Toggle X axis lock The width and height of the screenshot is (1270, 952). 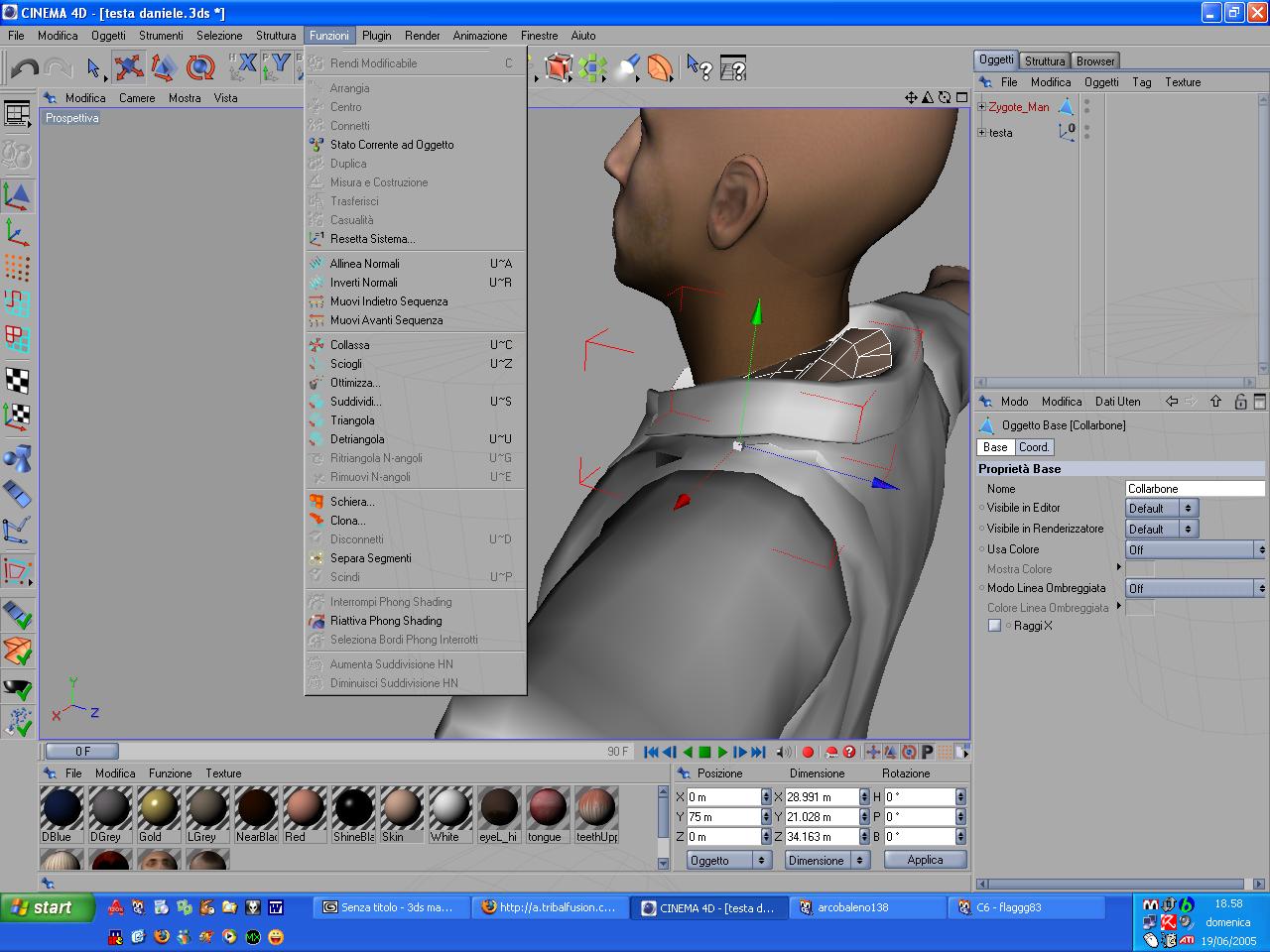[x=245, y=67]
